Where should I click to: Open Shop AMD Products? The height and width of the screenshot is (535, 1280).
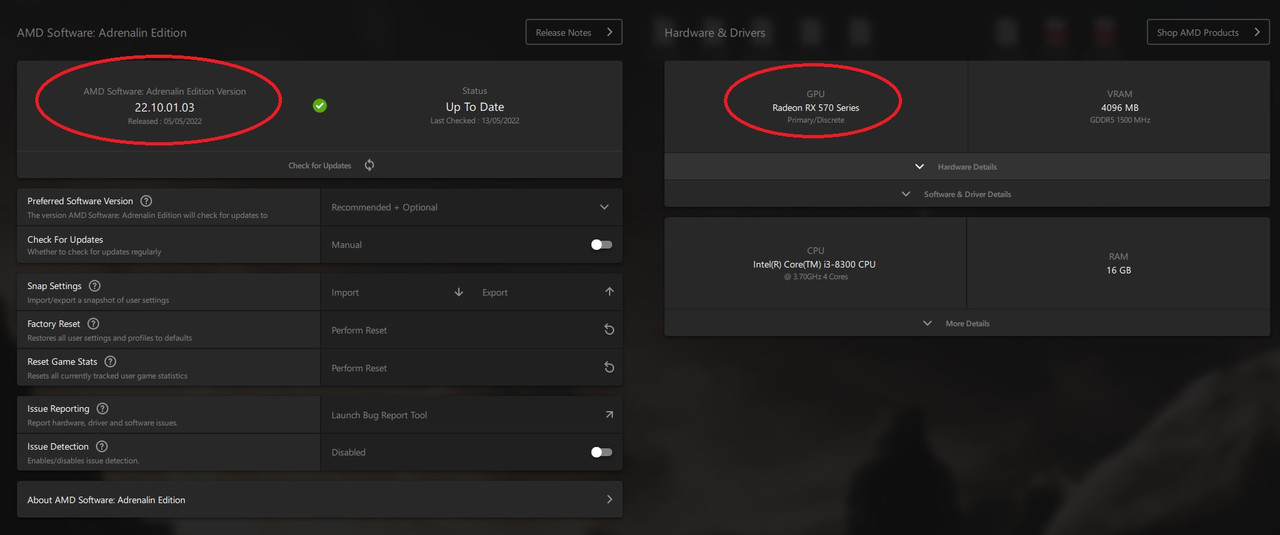1207,32
